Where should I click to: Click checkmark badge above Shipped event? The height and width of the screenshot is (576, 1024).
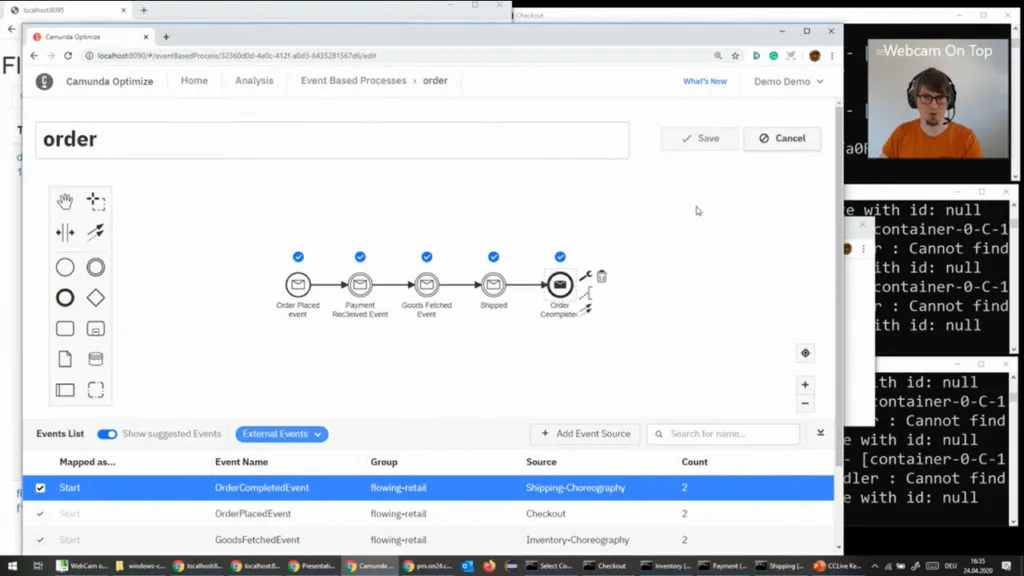pos(493,257)
